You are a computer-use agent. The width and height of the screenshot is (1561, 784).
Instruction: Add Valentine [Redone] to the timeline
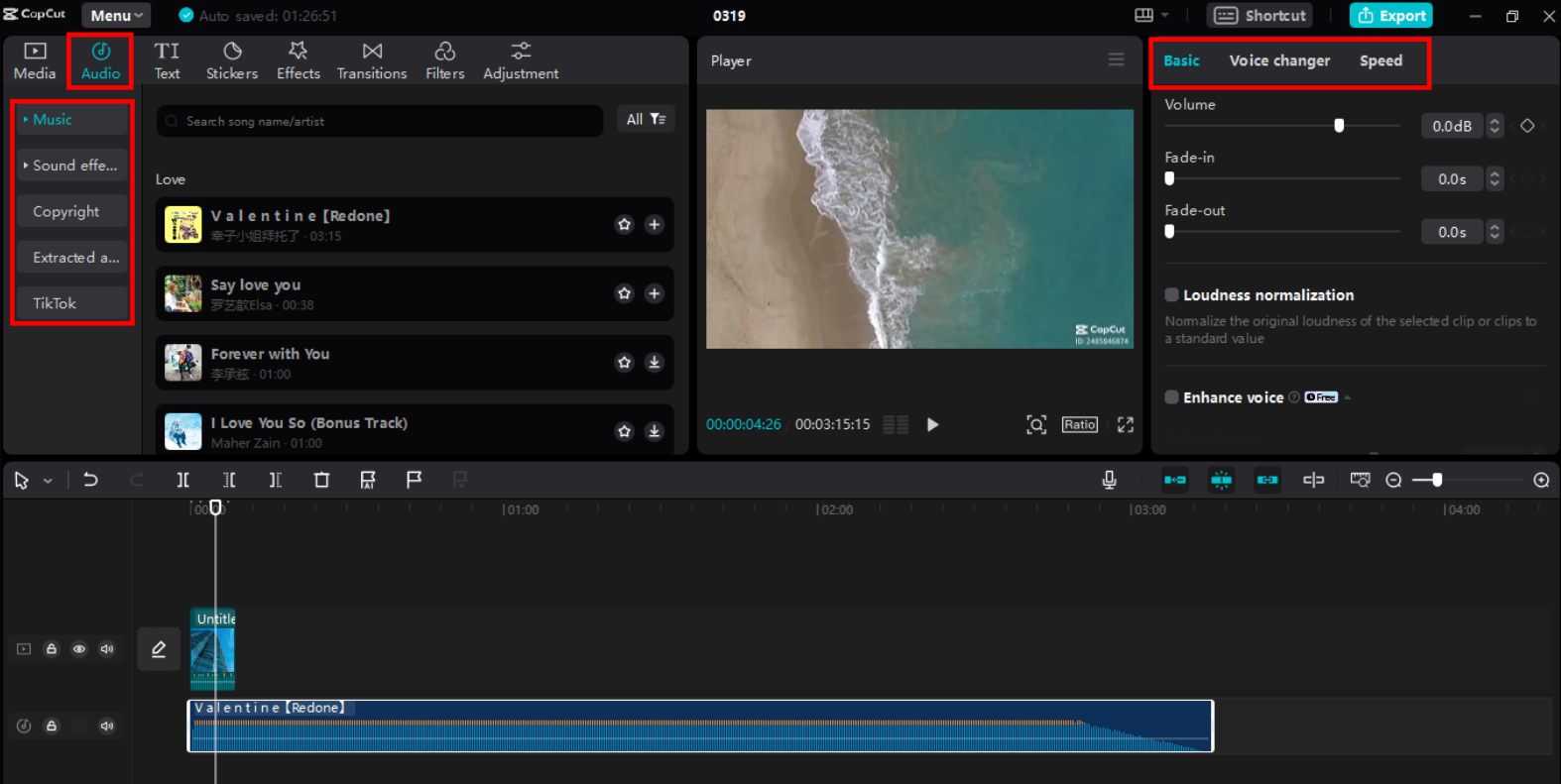tap(655, 224)
